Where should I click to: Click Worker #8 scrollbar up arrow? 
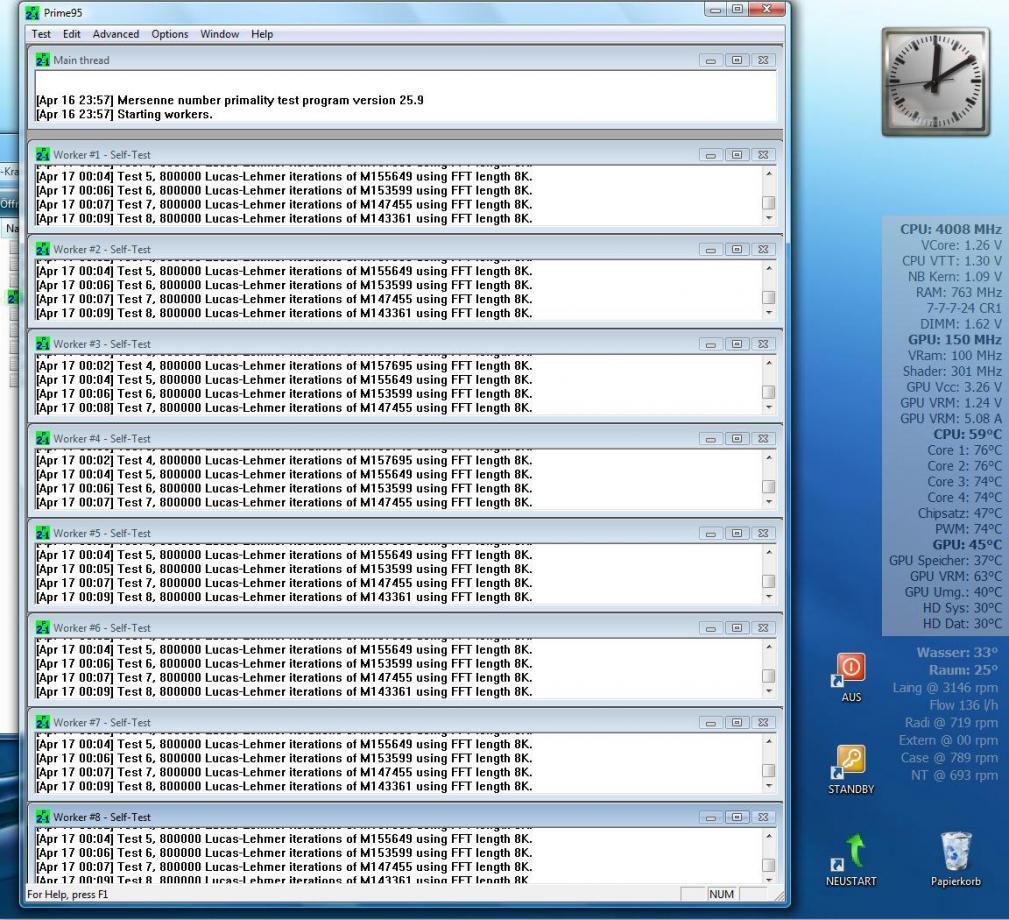768,836
